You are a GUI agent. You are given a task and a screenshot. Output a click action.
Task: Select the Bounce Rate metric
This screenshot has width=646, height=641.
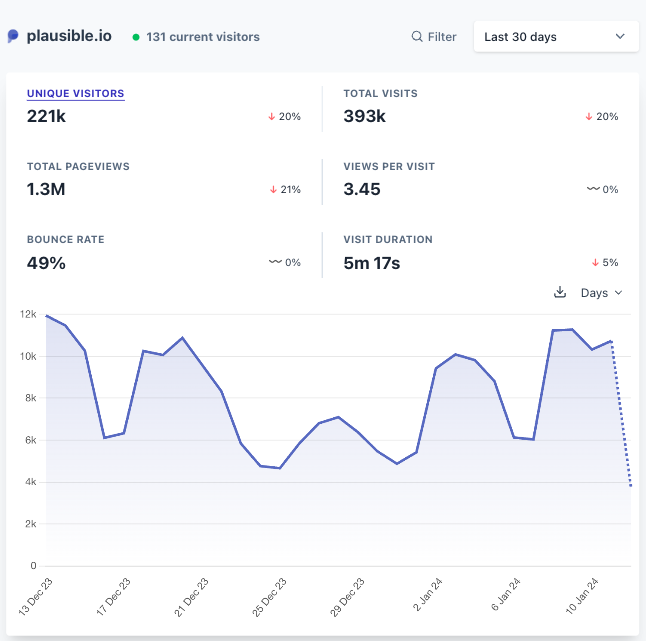pyautogui.click(x=66, y=239)
